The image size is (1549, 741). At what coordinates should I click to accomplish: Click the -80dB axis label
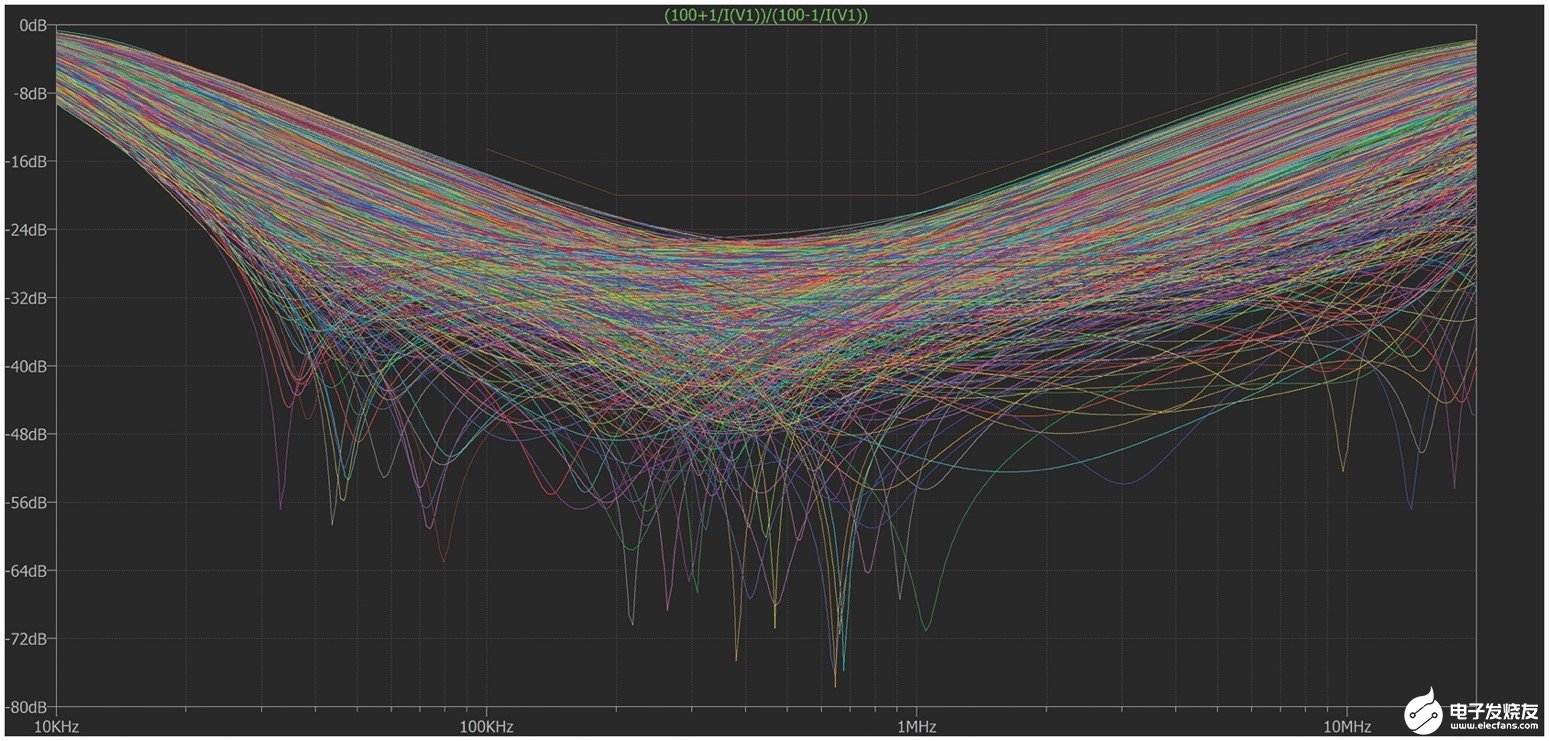(28, 706)
